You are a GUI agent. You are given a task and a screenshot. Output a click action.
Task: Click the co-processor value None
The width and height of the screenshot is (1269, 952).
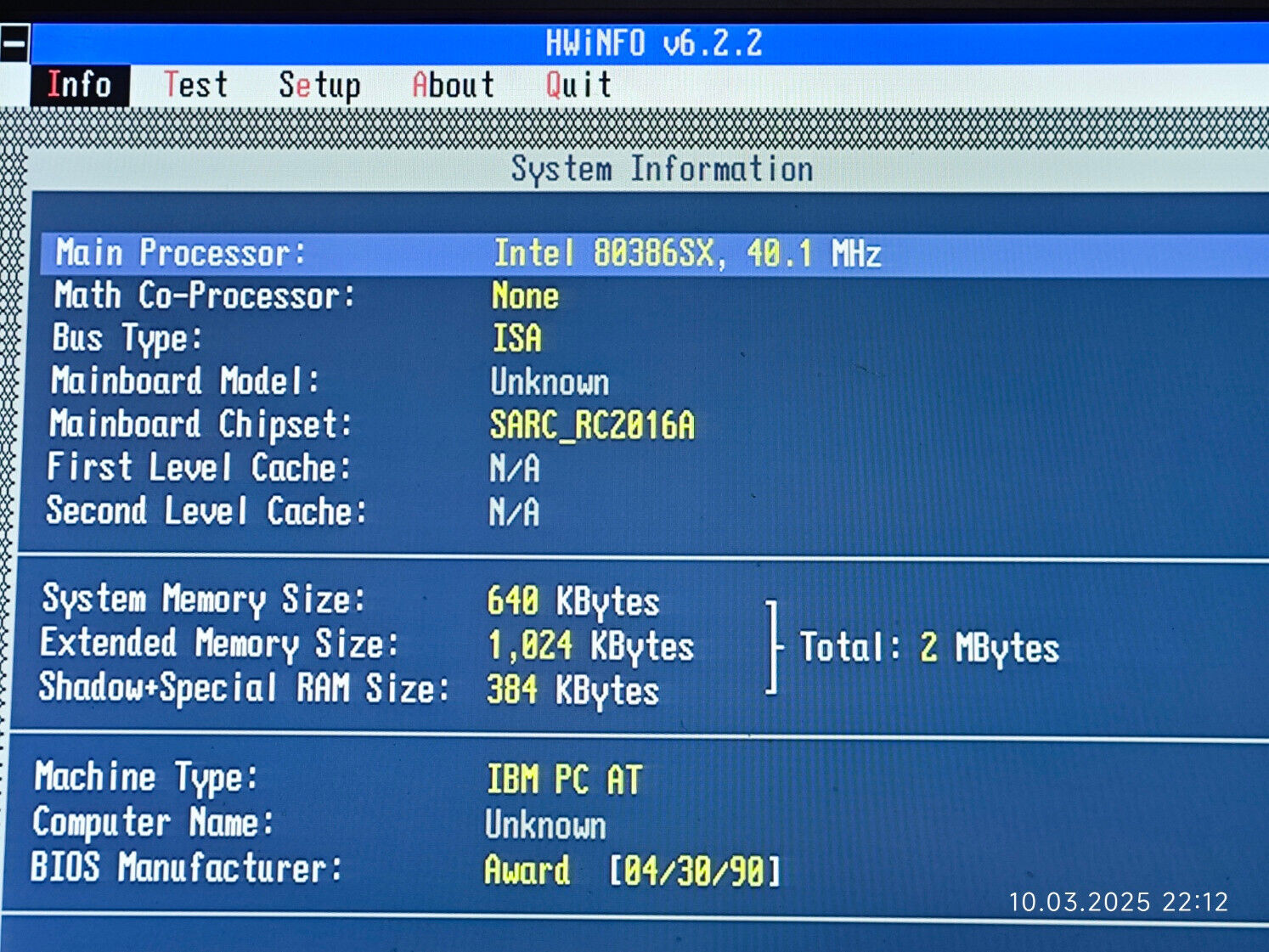click(x=525, y=296)
